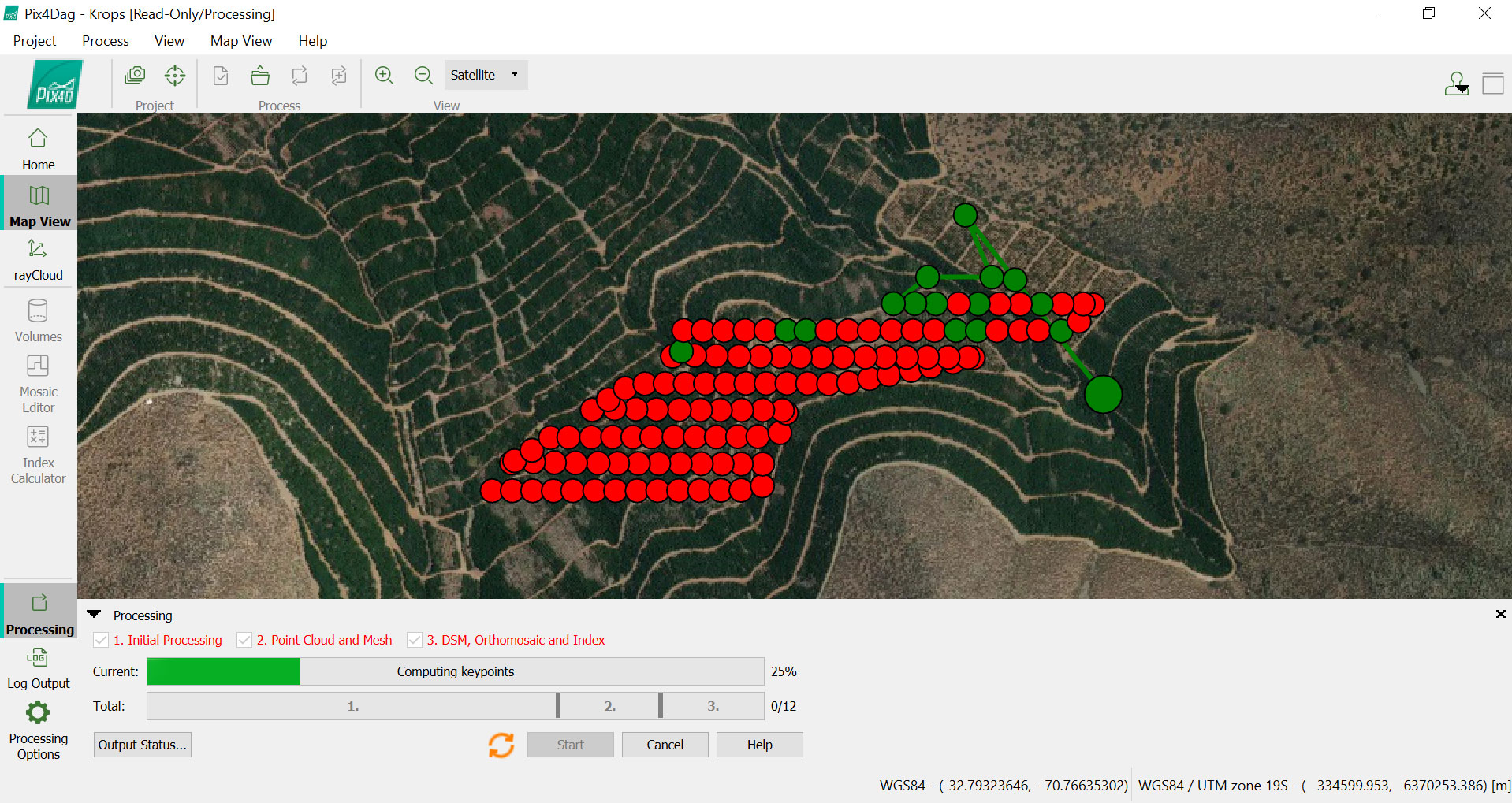Viewport: 1512px width, 803px height.
Task: Click the reoptimize toolbar icon
Action: 300,76
